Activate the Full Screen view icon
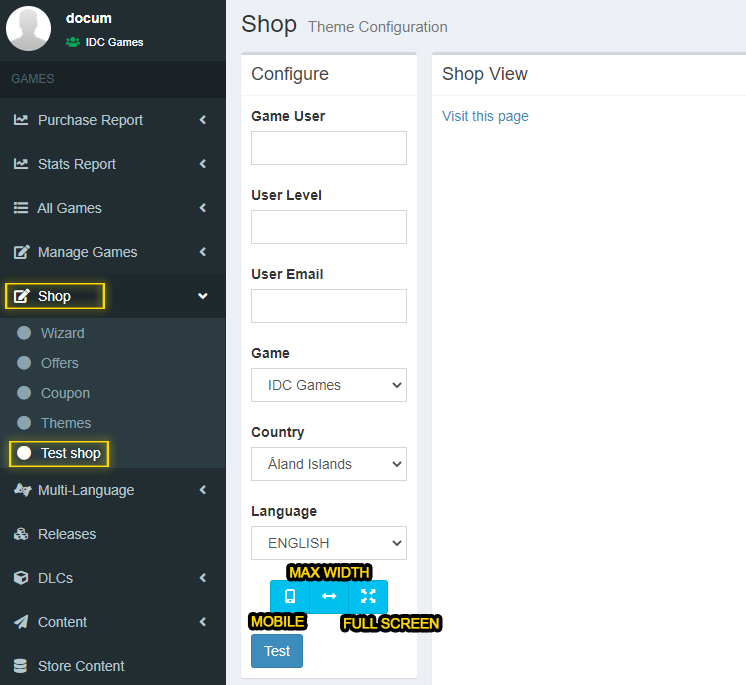The width and height of the screenshot is (746, 685). pos(368,596)
